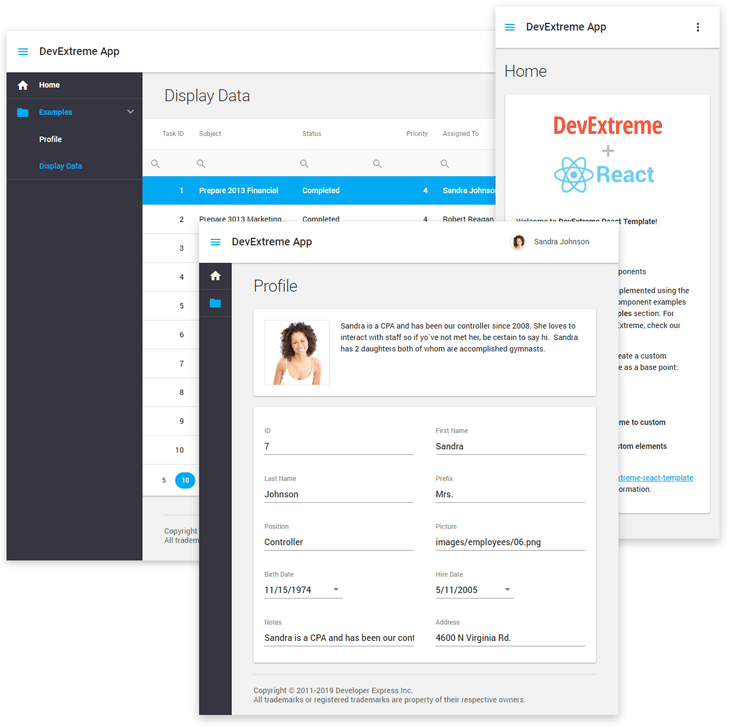This screenshot has width=730, height=728.
Task: Click the Sandra Johnson cell in row 1
Action: pyautogui.click(x=469, y=191)
